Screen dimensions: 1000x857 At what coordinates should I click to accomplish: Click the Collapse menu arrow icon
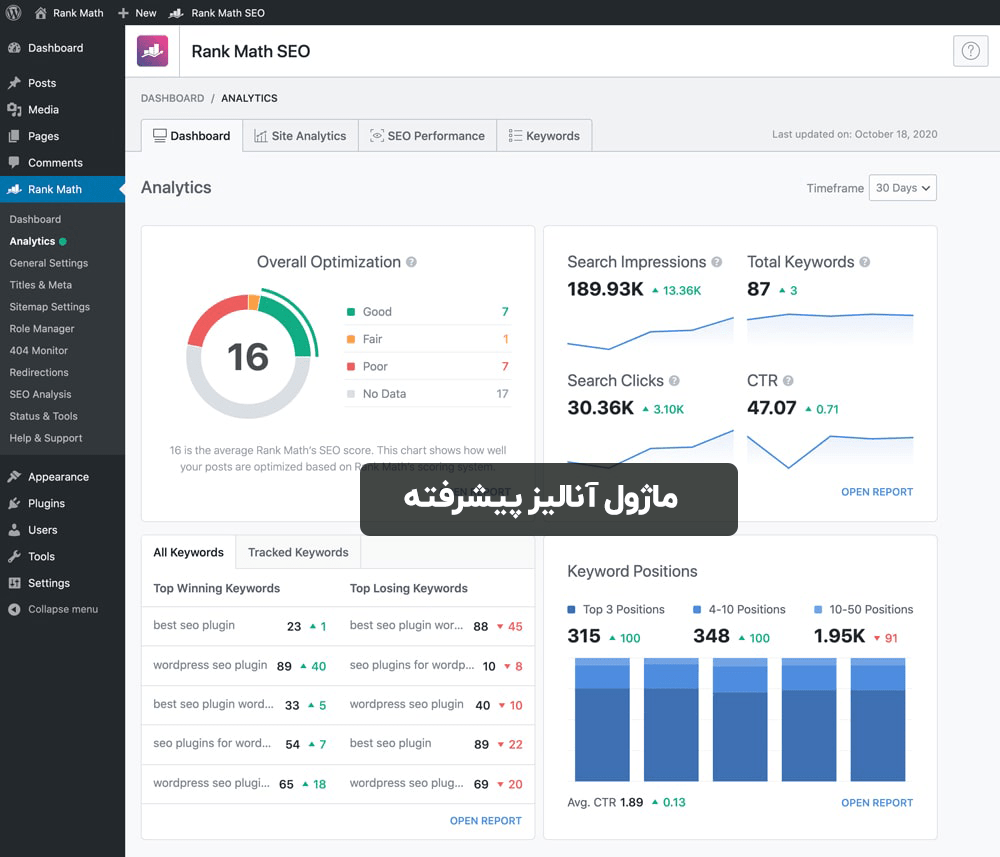coord(14,609)
